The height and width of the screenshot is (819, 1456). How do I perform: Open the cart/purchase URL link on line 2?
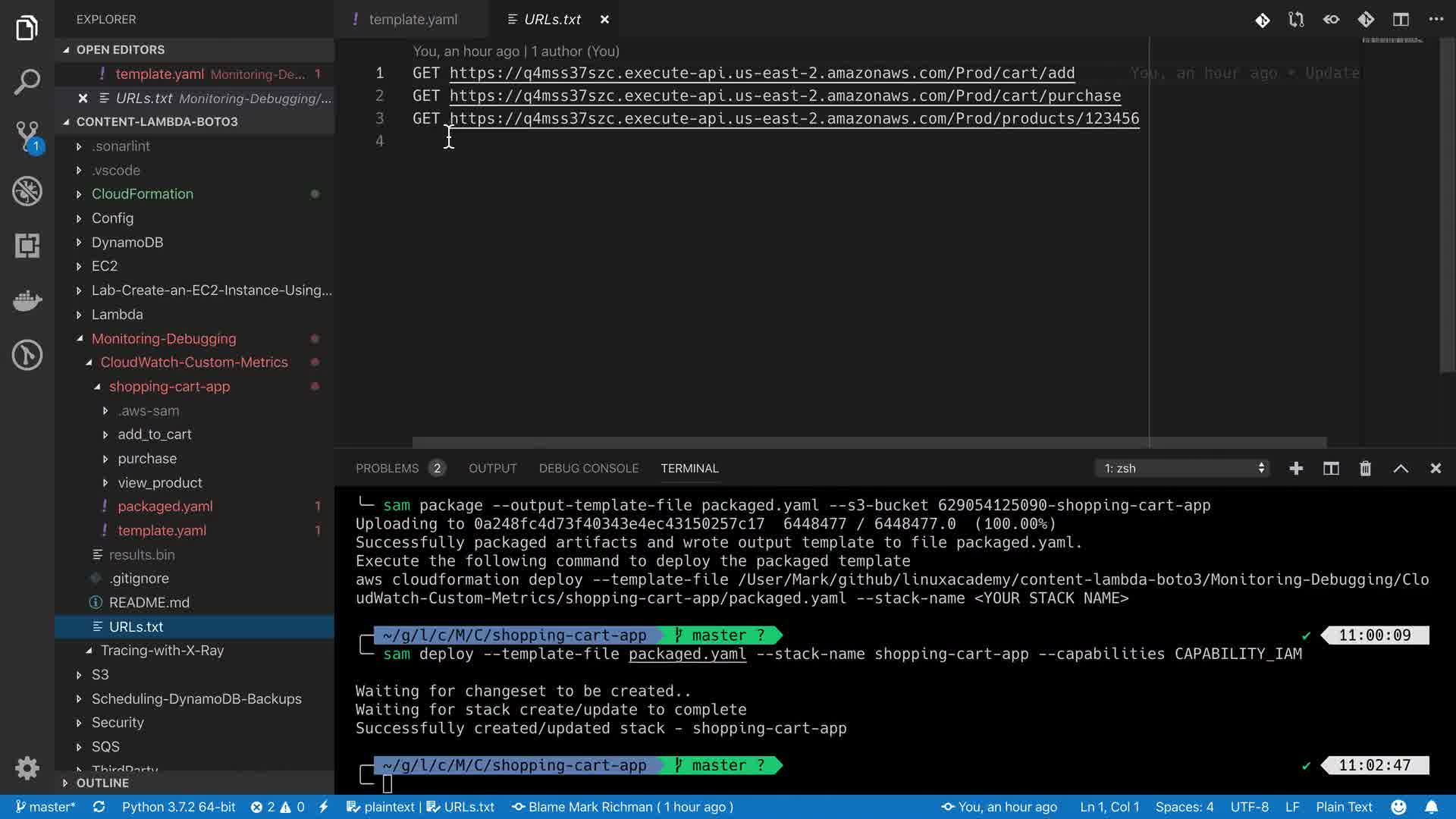(784, 96)
